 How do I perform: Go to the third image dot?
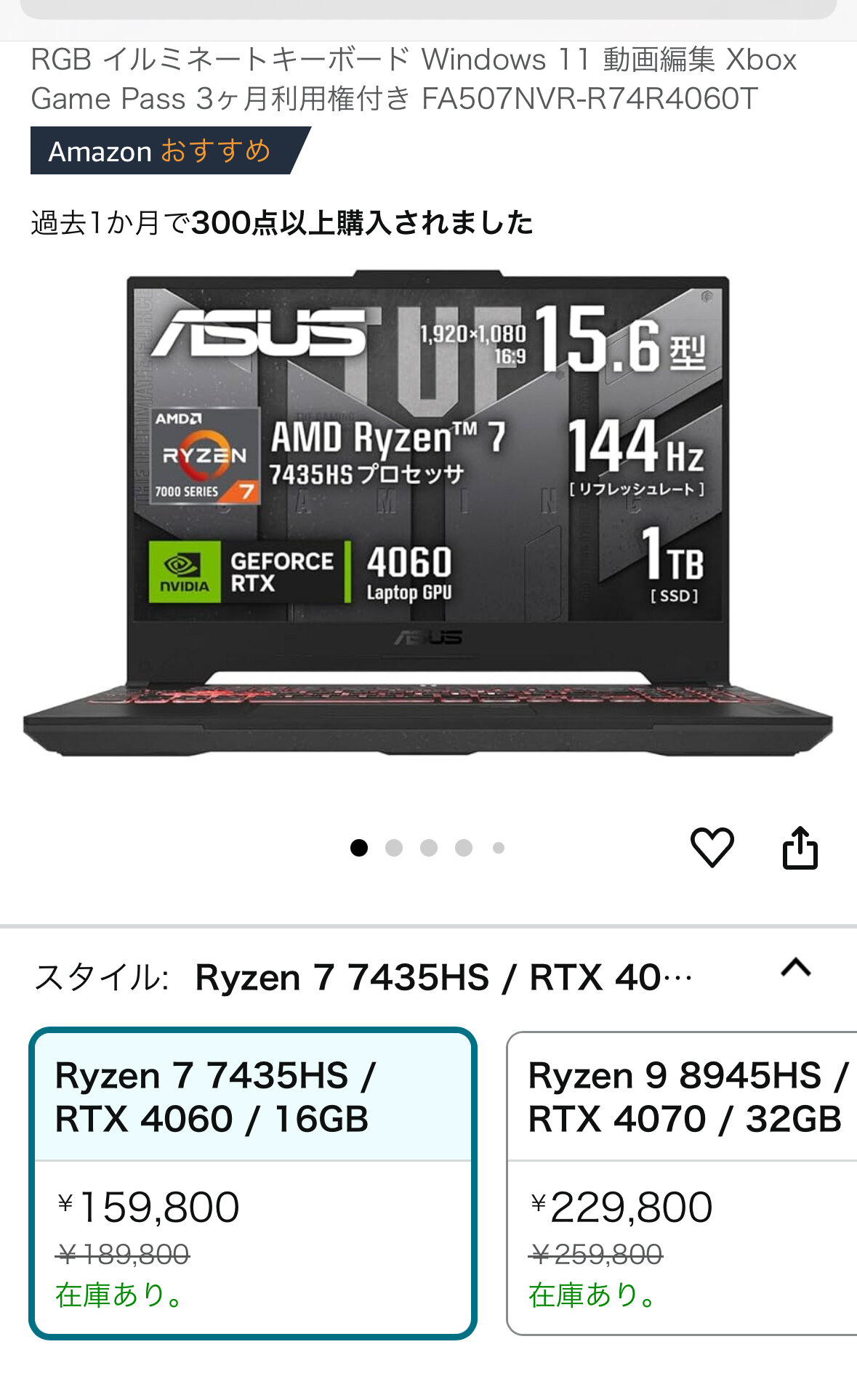(429, 848)
